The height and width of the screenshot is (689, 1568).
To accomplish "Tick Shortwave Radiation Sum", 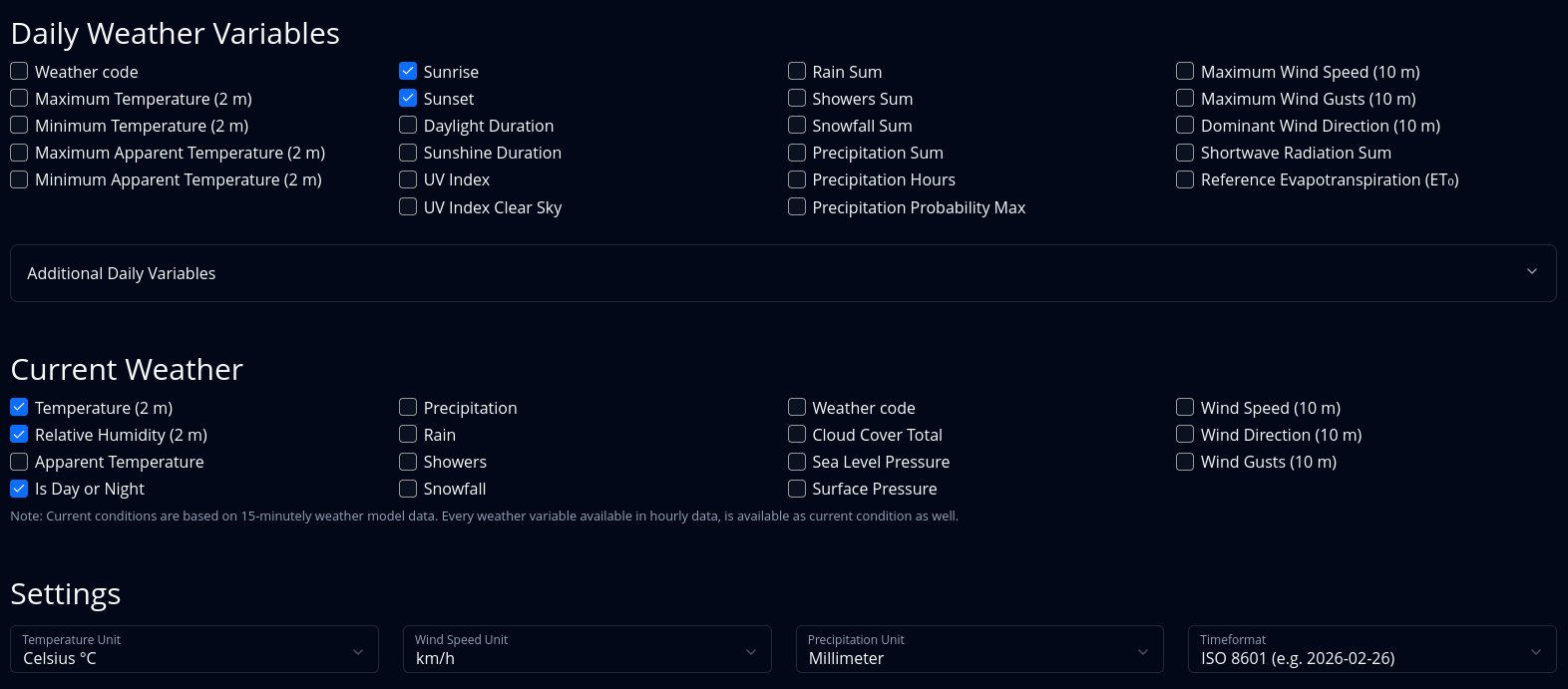I will (1185, 153).
